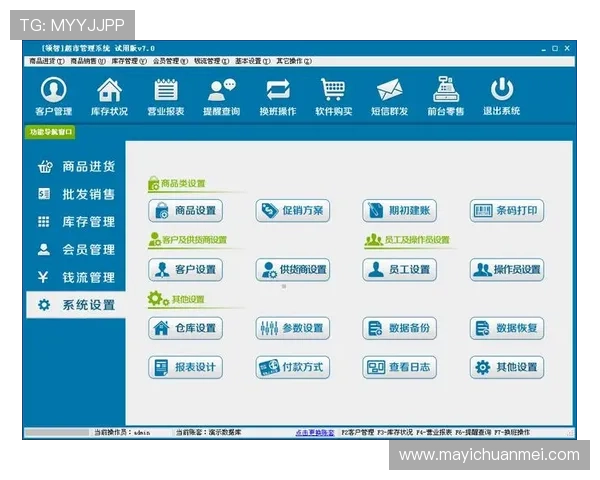The width and height of the screenshot is (600, 480).
Task: Open 提醒查询 reminder icon
Action: [222, 96]
